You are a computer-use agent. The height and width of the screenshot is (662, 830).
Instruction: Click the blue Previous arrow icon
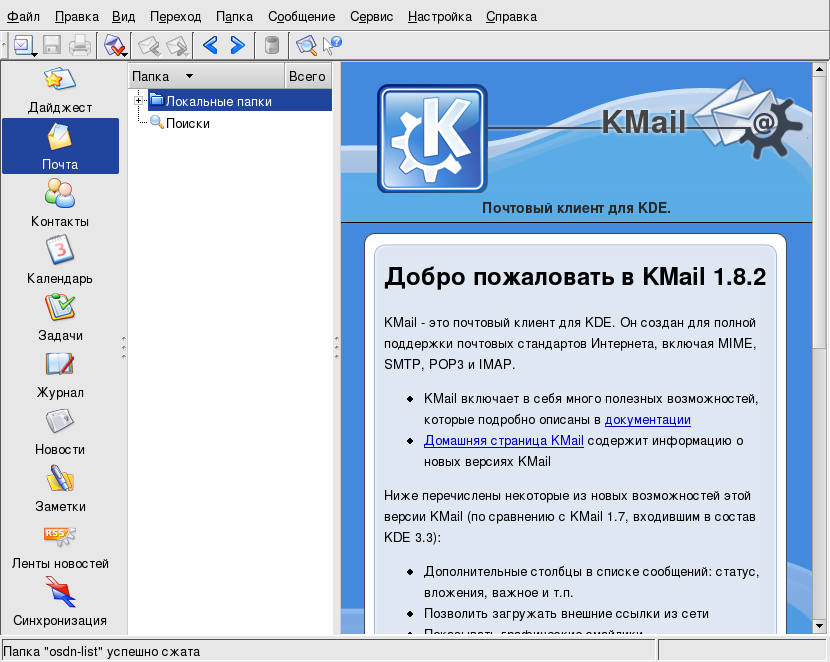pos(209,45)
